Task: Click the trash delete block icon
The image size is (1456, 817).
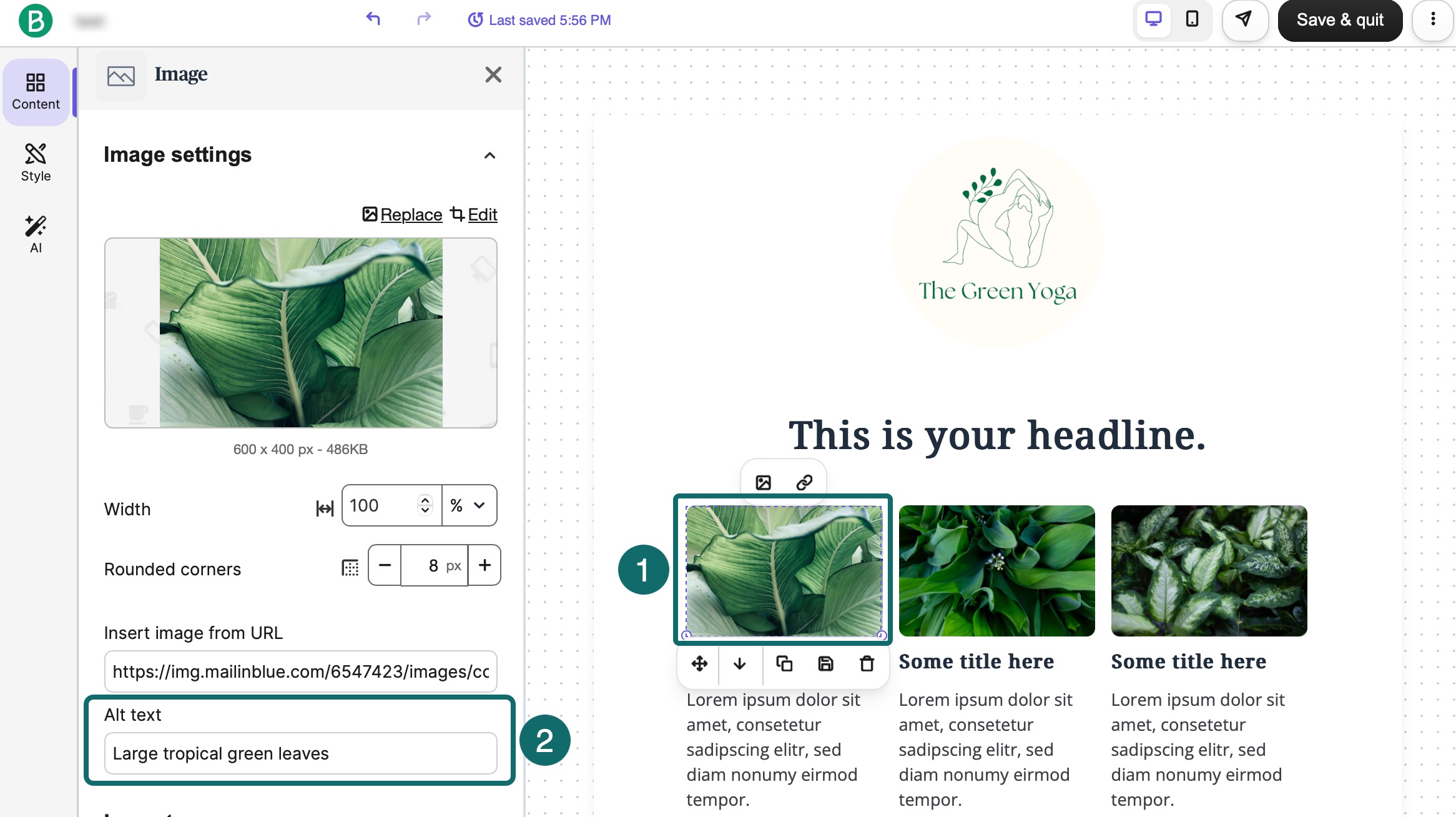Action: [867, 663]
